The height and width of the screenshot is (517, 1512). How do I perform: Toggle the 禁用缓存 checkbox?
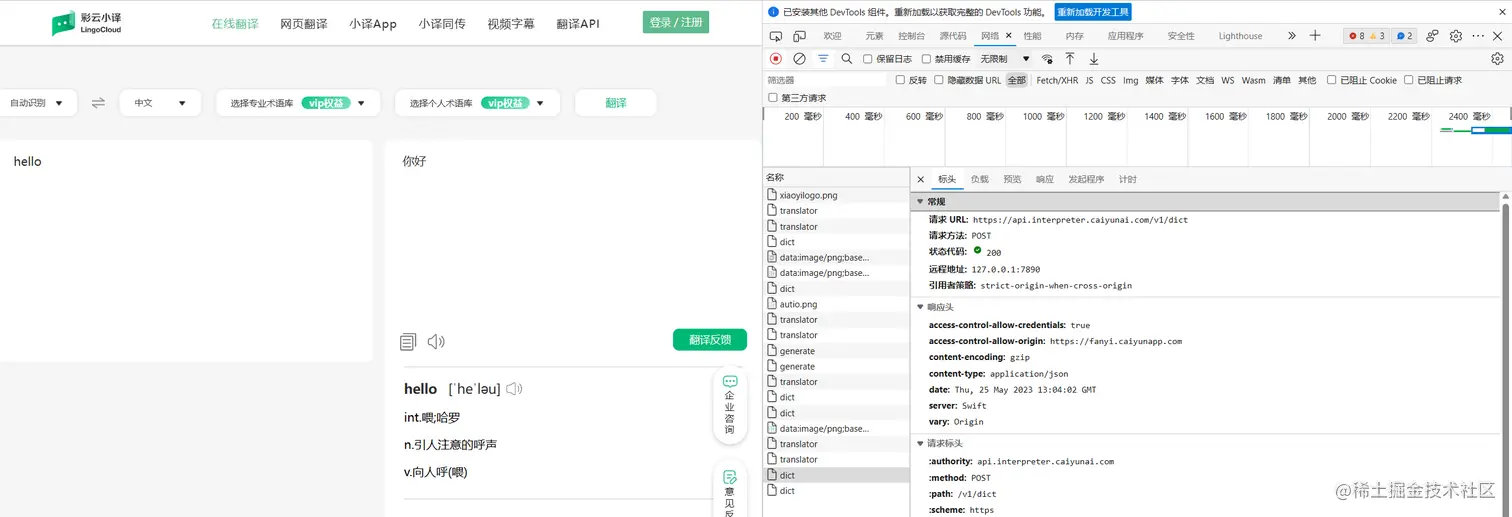926,59
